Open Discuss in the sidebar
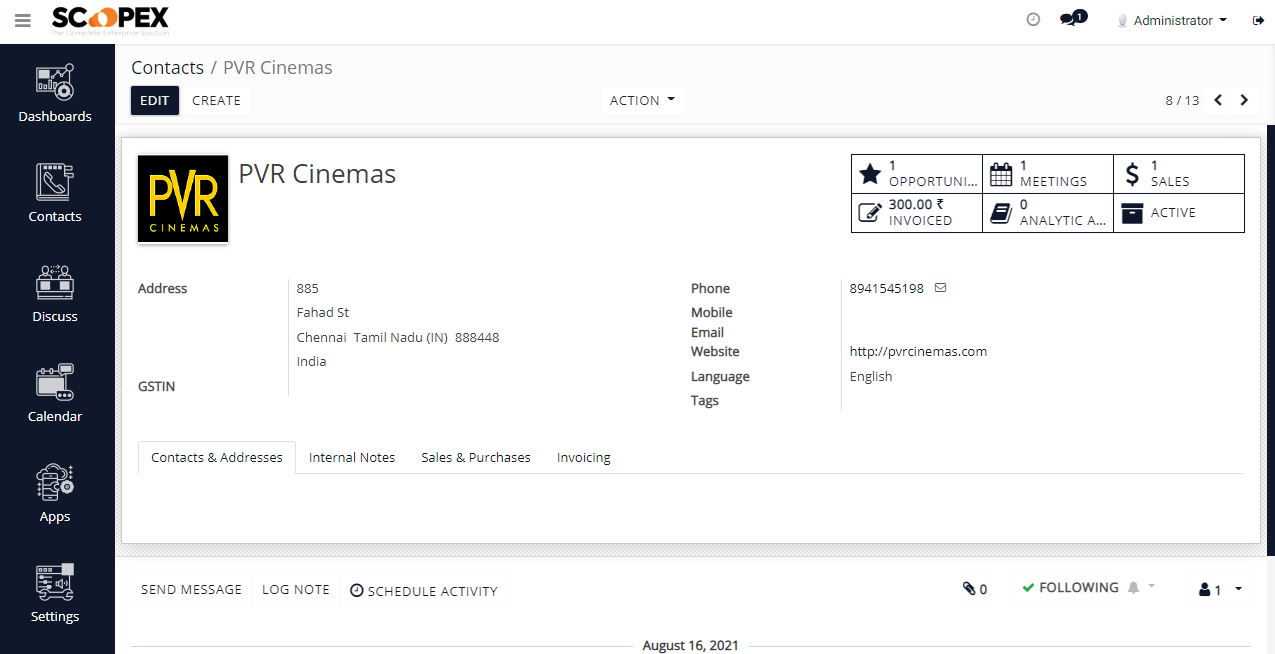 tap(55, 295)
